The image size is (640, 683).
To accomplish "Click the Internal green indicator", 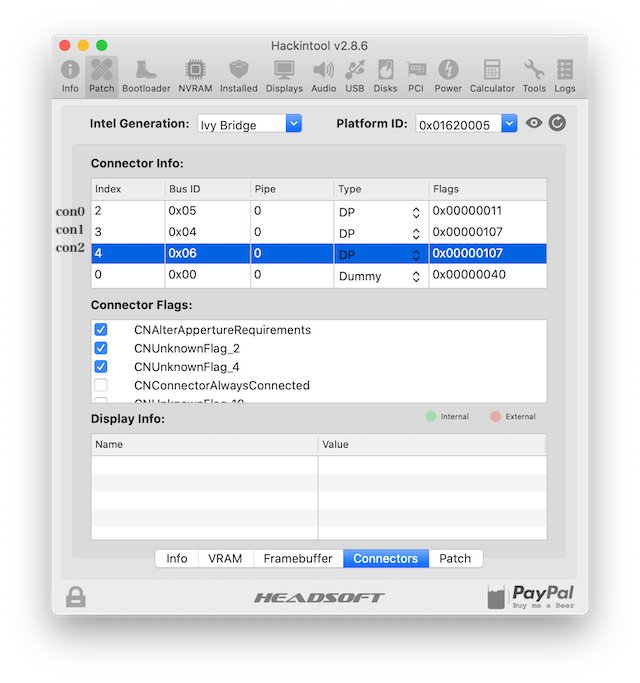I will tap(431, 416).
